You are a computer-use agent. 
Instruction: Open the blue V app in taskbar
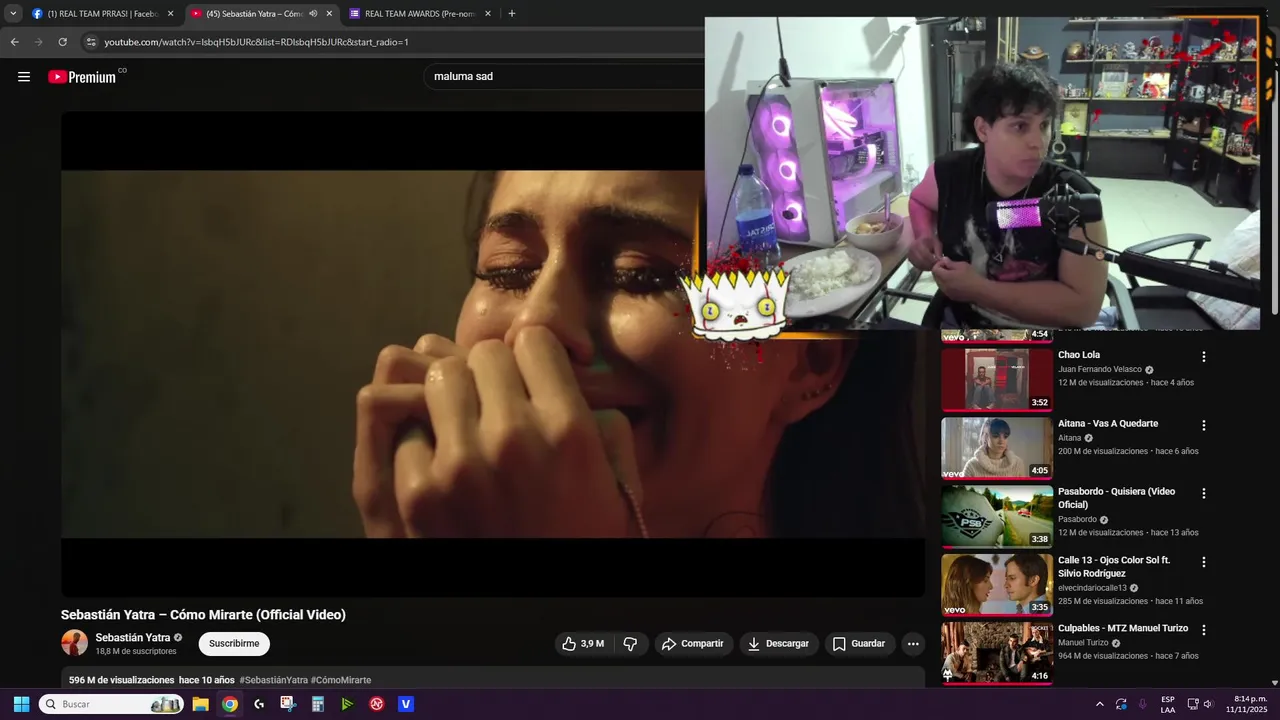406,704
